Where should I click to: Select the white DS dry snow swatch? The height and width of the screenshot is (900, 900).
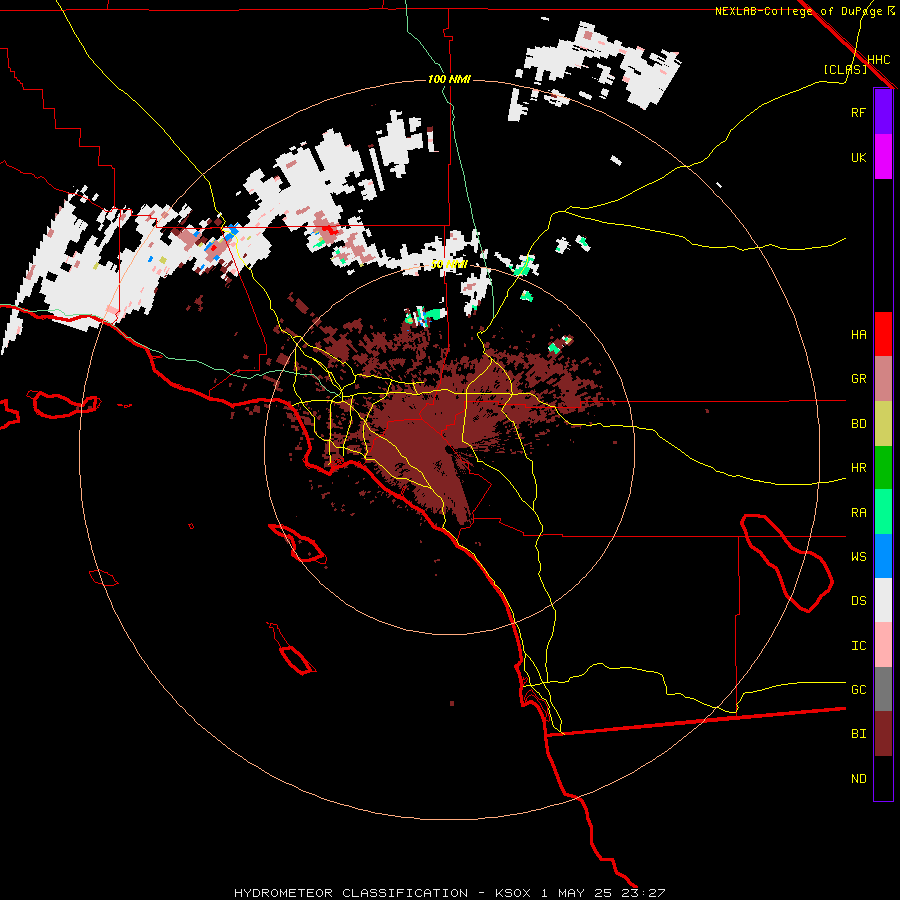pos(883,600)
